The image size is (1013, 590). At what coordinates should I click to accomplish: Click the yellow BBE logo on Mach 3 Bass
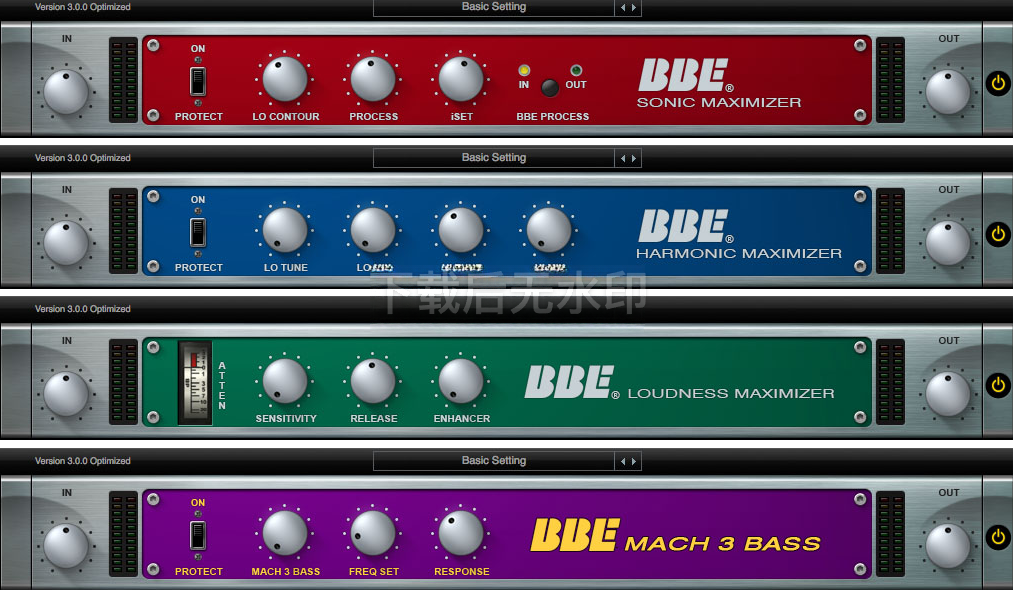click(575, 534)
